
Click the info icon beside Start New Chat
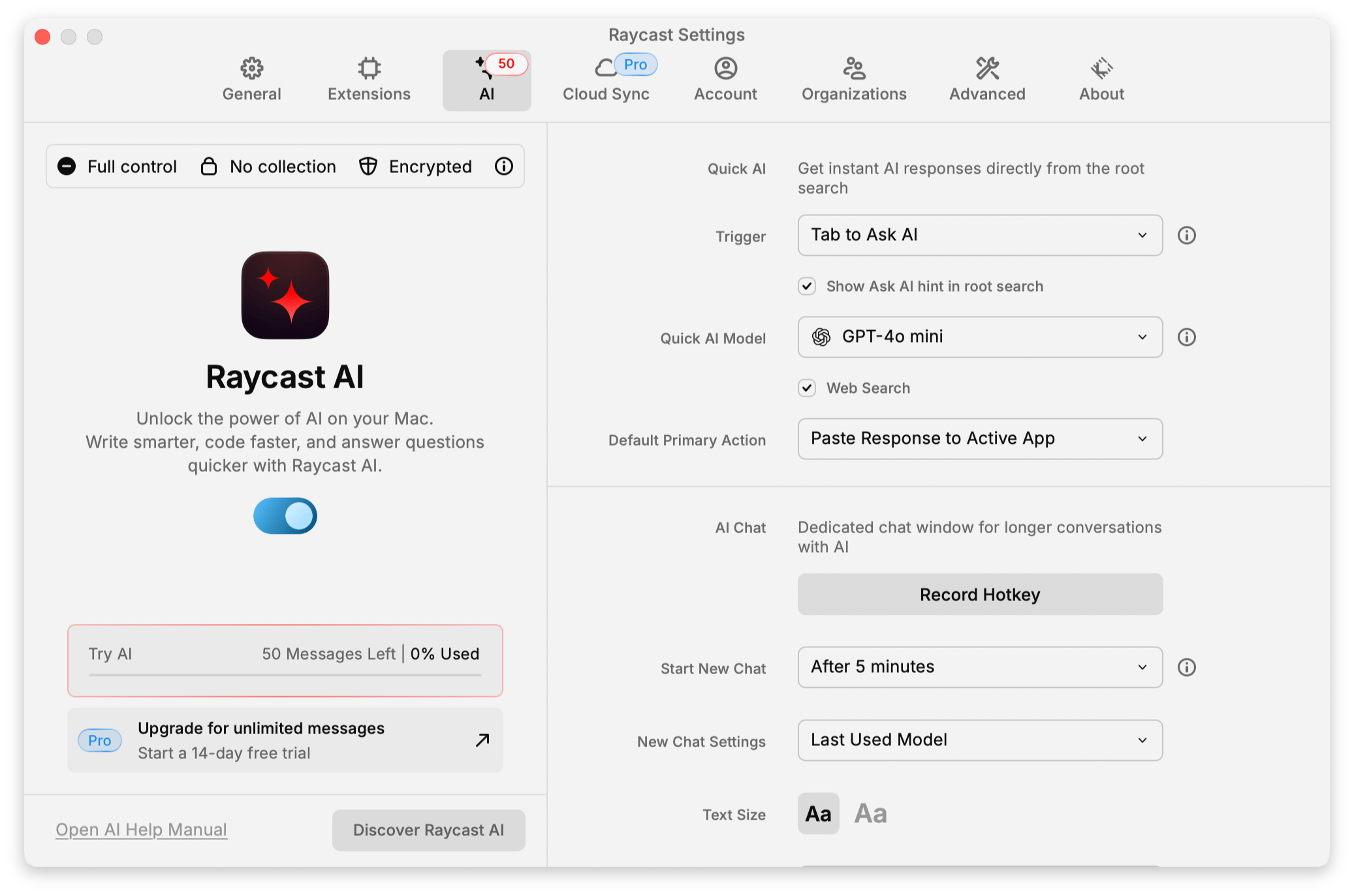click(1186, 668)
